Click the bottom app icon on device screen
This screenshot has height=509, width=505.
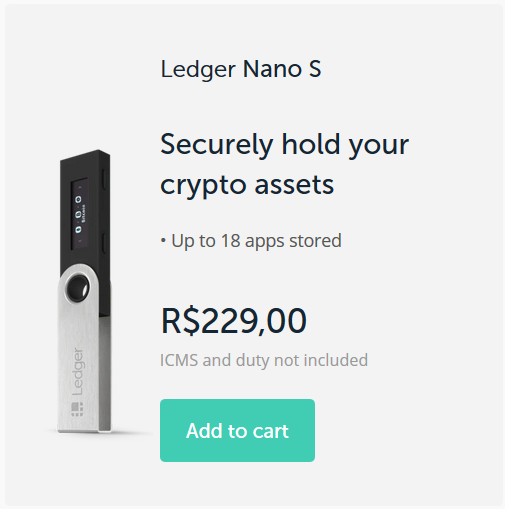click(78, 229)
